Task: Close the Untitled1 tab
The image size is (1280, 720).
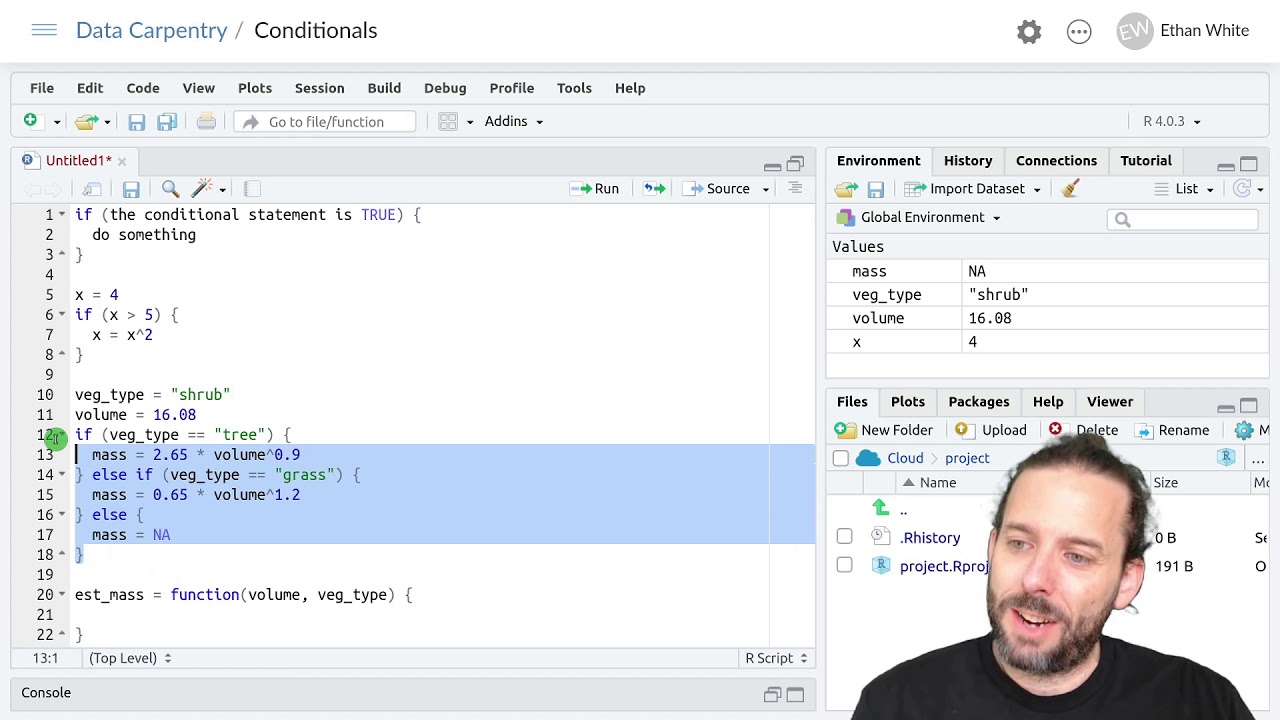Action: (122, 161)
